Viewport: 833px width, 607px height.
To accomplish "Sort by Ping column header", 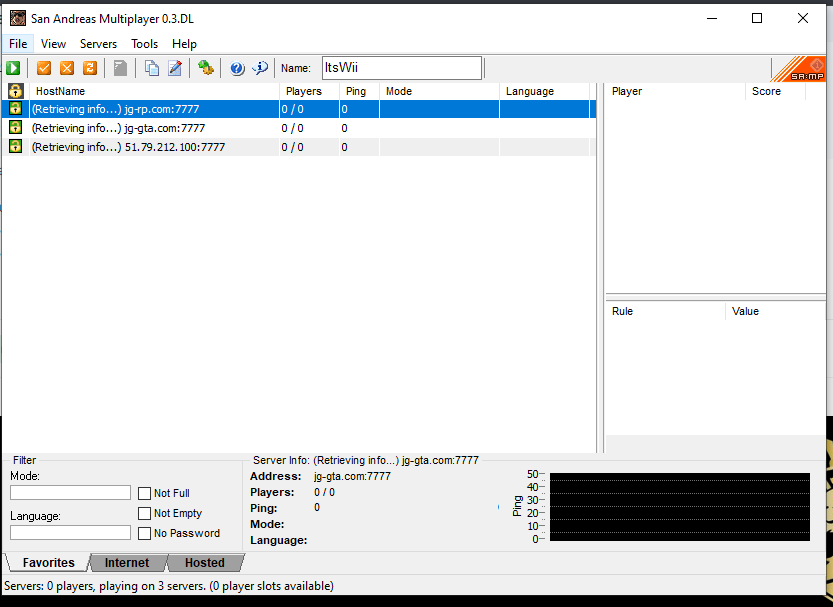I will tap(359, 91).
